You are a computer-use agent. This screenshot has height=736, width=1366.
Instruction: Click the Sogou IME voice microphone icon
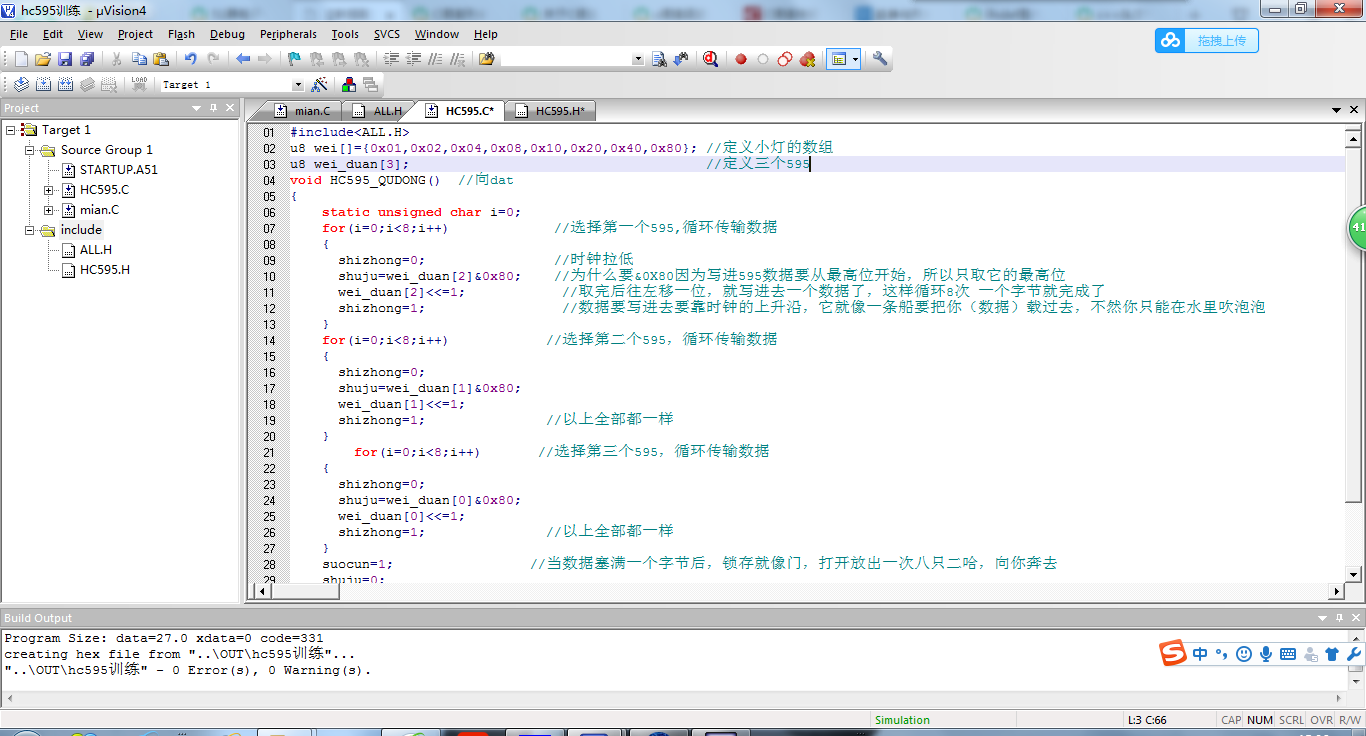tap(1265, 654)
